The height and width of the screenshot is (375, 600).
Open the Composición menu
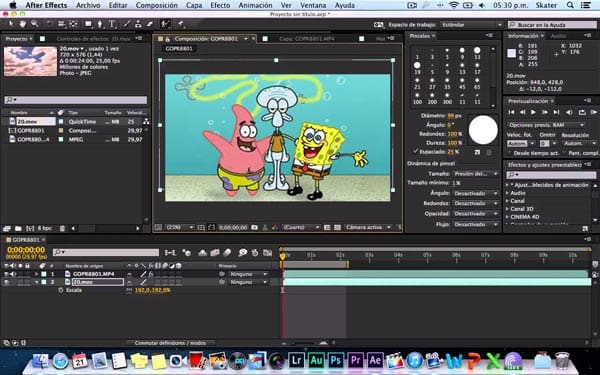(x=157, y=5)
